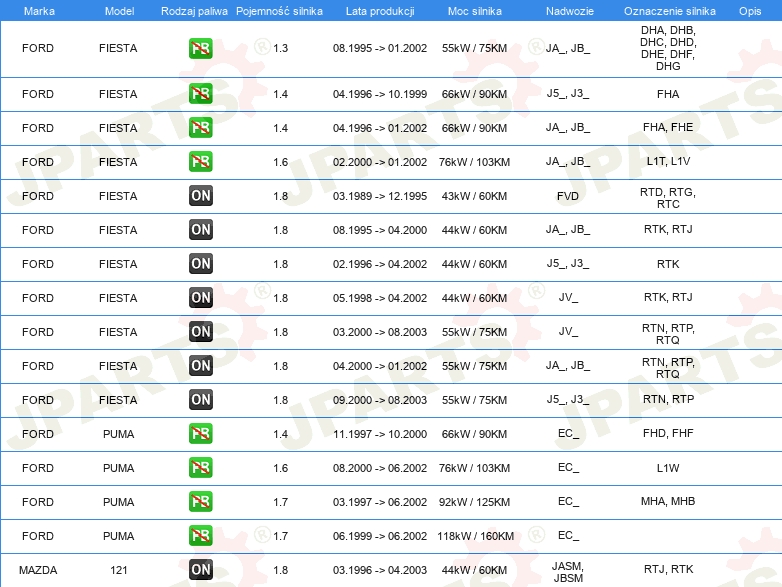Select the 92kW / 125KM power cell
This screenshot has width=782, height=587.
click(474, 502)
